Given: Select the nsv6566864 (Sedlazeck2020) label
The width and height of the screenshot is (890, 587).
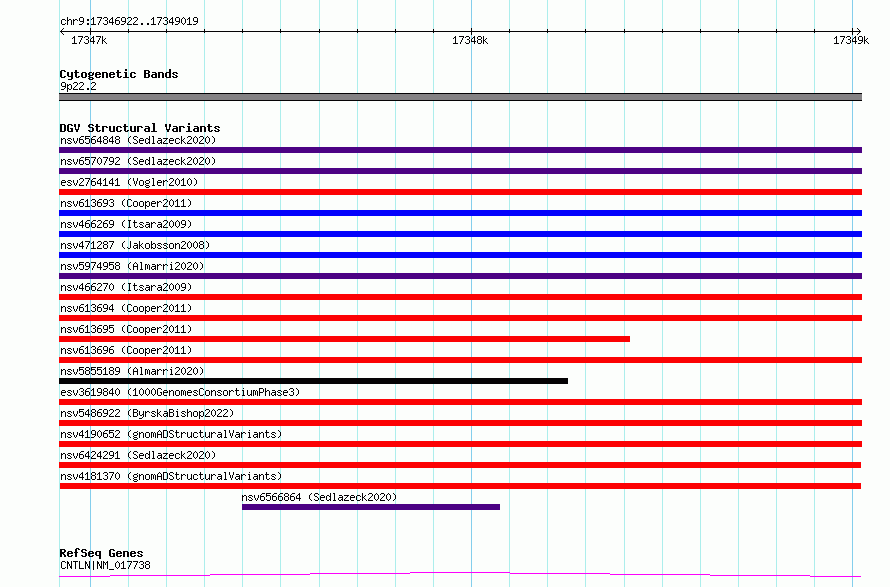Looking at the screenshot, I should pyautogui.click(x=319, y=497).
